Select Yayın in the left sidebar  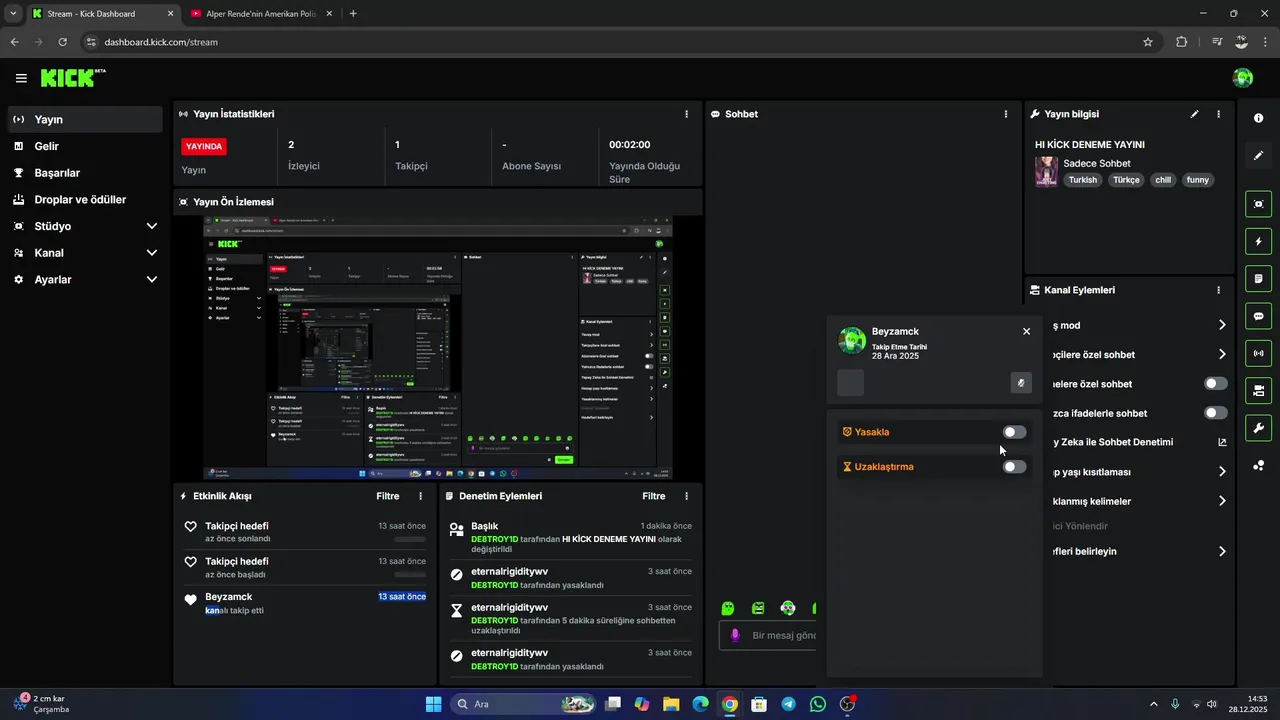pyautogui.click(x=84, y=119)
